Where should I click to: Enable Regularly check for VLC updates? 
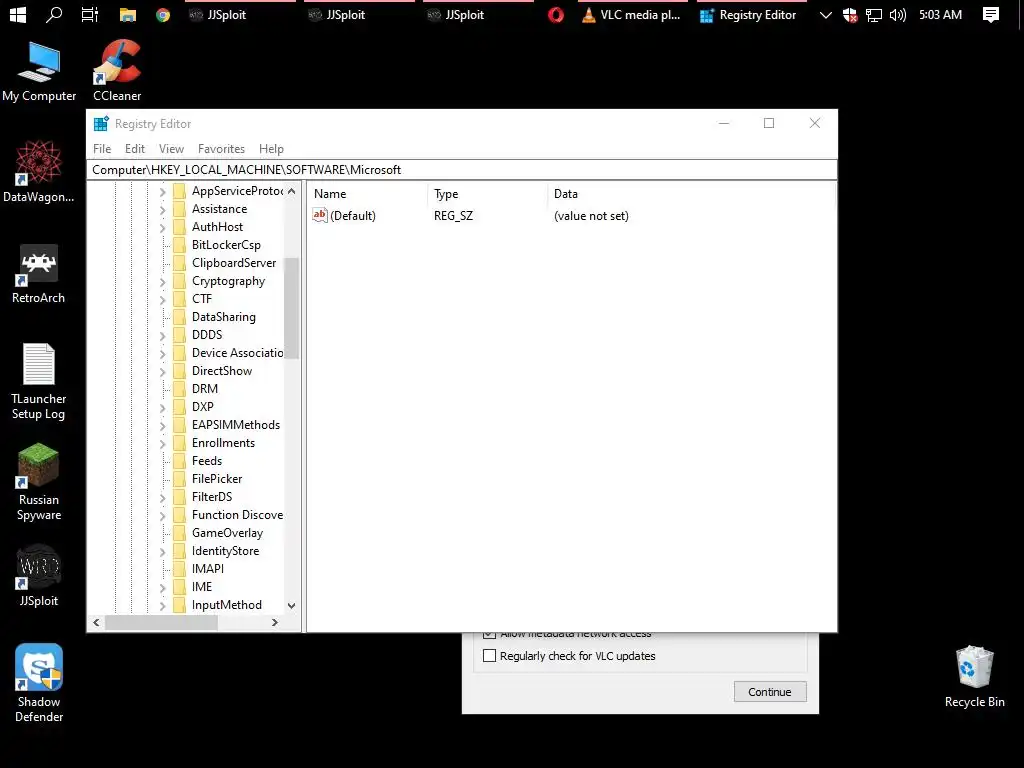[489, 656]
